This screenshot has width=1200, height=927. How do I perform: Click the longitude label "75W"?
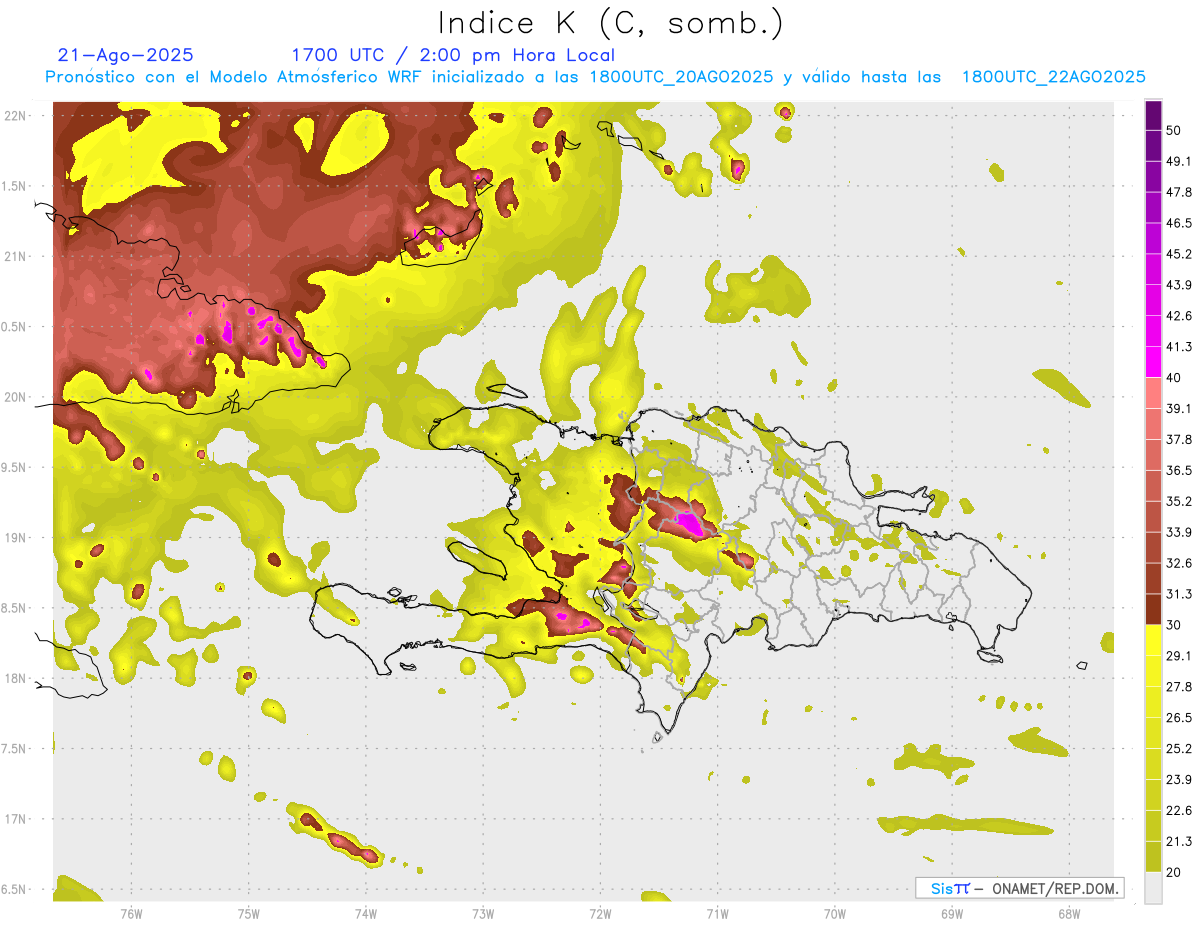[x=249, y=914]
